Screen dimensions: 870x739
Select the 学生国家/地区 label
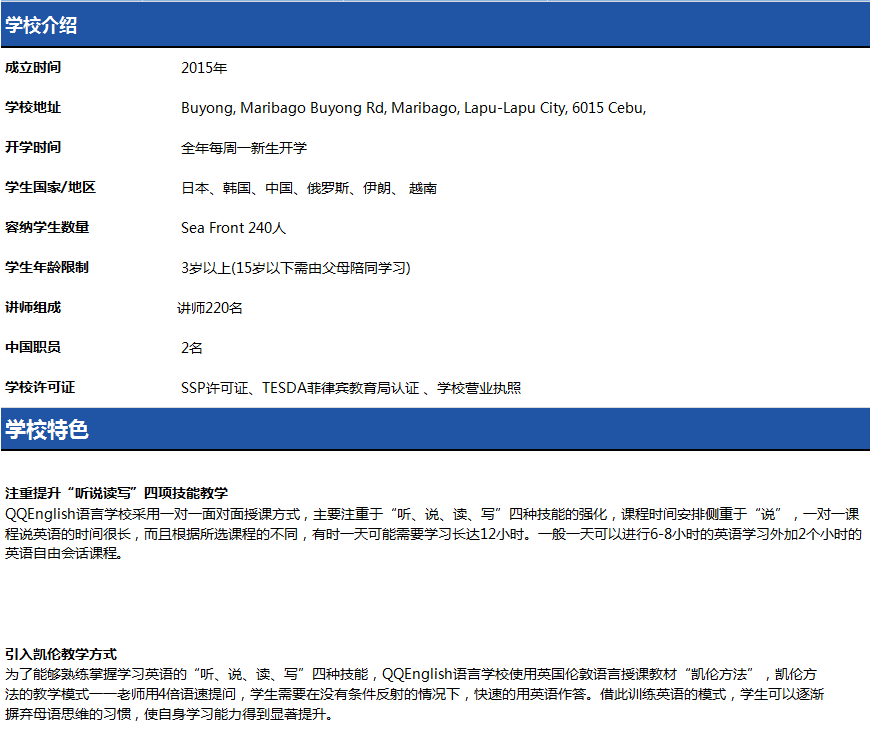[x=51, y=188]
